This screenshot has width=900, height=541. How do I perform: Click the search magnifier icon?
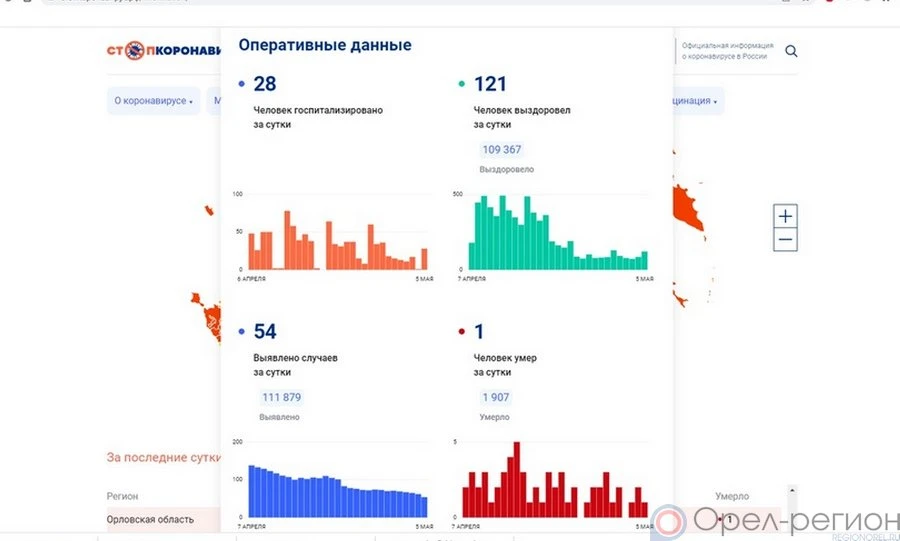tap(791, 52)
